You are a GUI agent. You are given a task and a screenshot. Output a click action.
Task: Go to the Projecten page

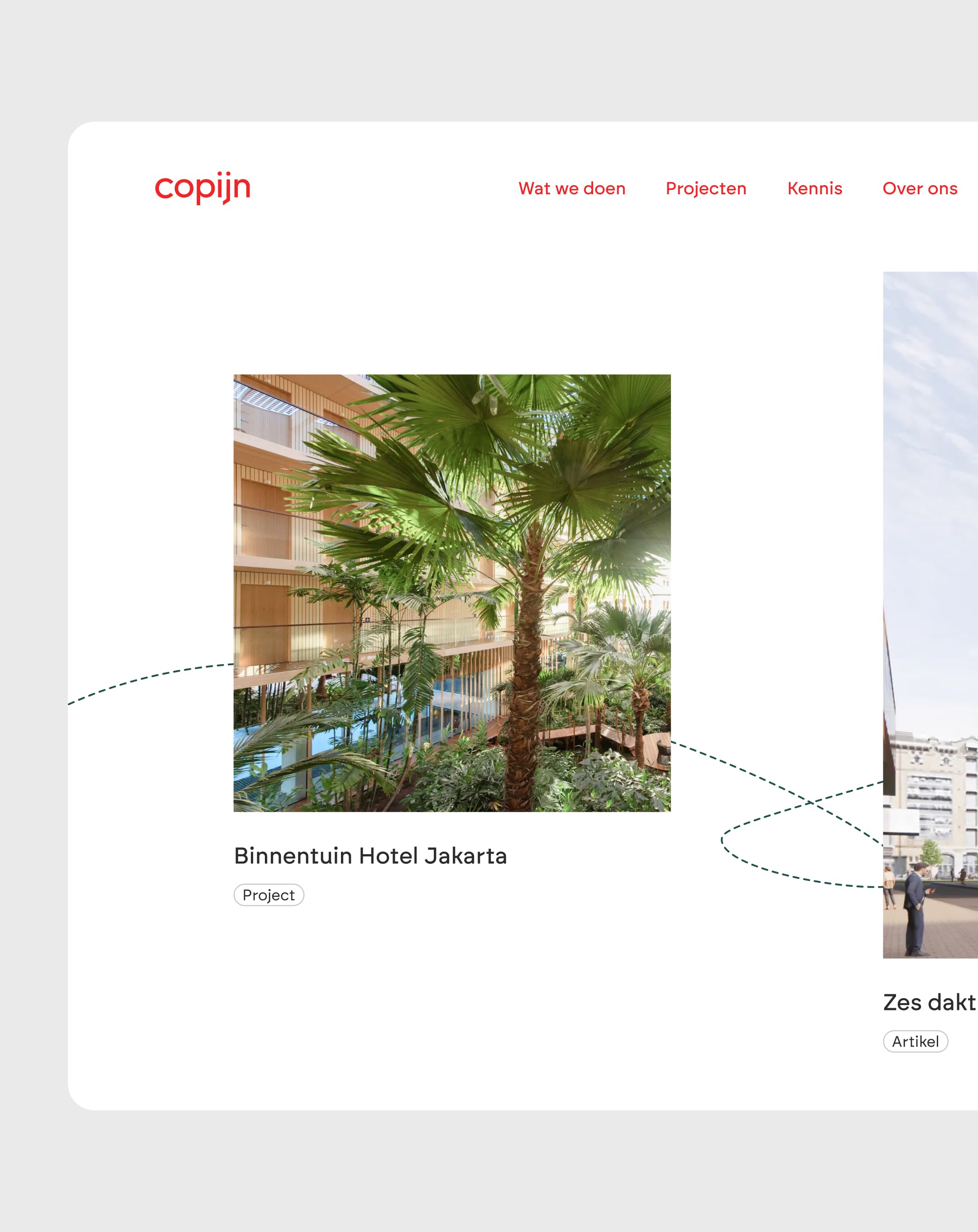pos(706,188)
